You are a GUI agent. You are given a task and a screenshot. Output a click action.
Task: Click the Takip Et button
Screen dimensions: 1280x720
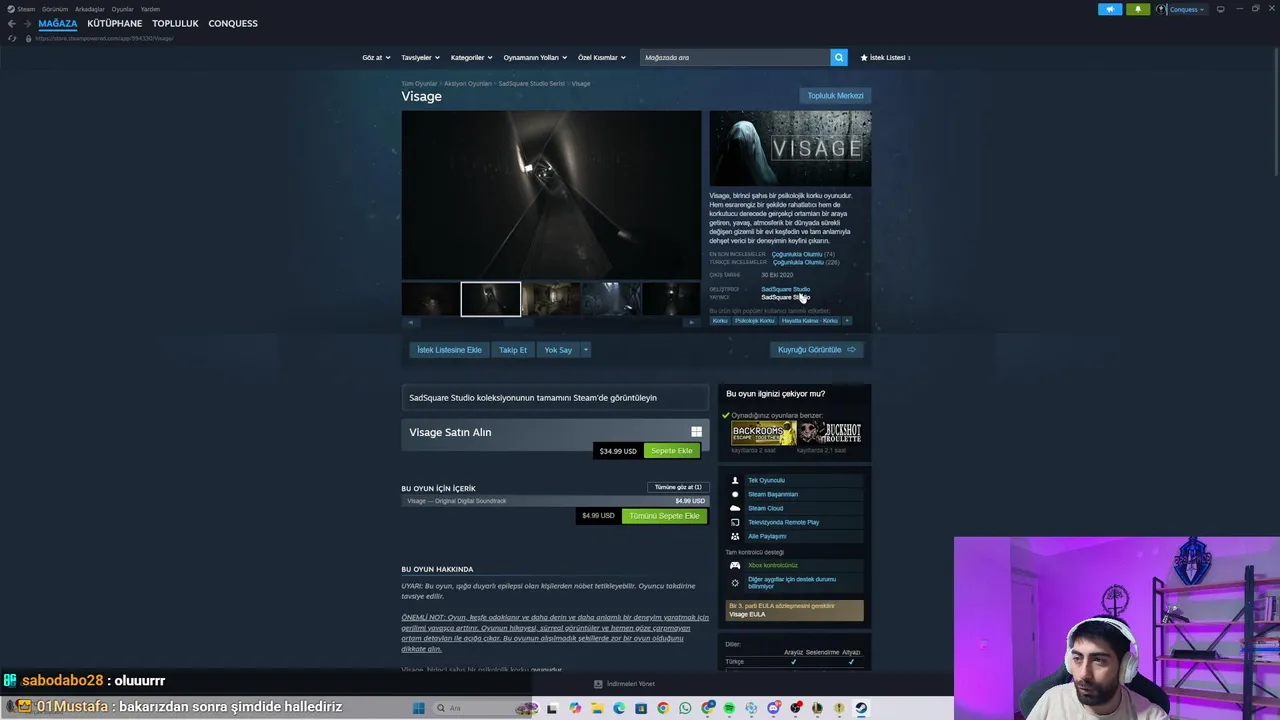pyautogui.click(x=513, y=350)
